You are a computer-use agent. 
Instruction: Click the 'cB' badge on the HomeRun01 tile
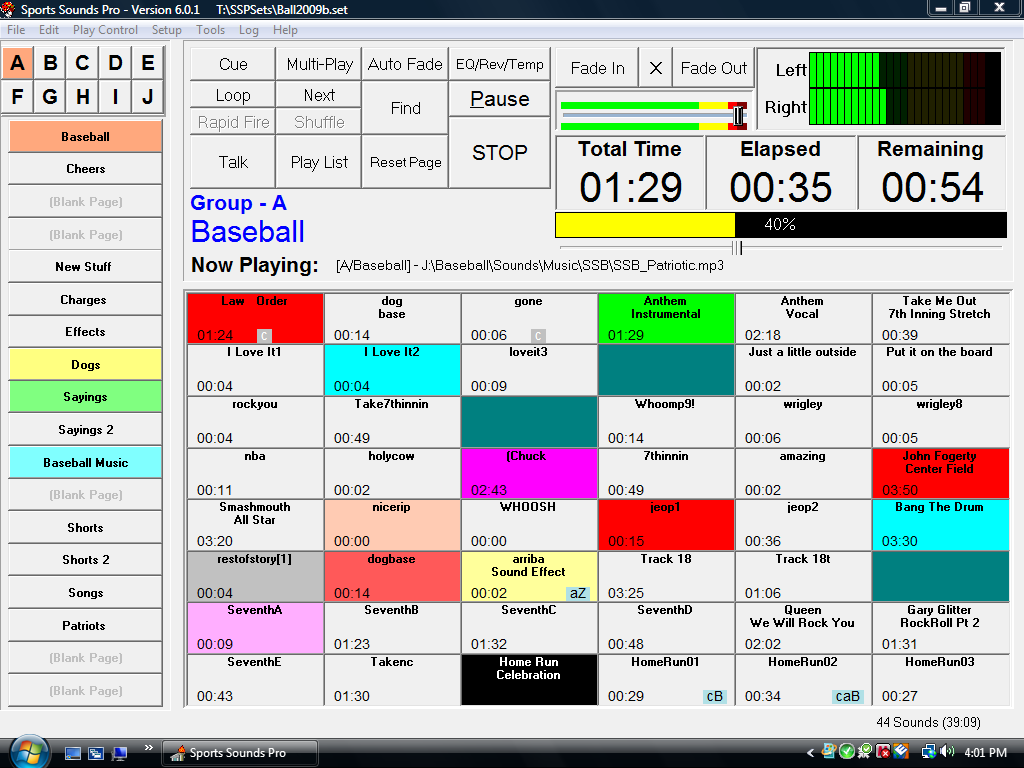point(714,696)
